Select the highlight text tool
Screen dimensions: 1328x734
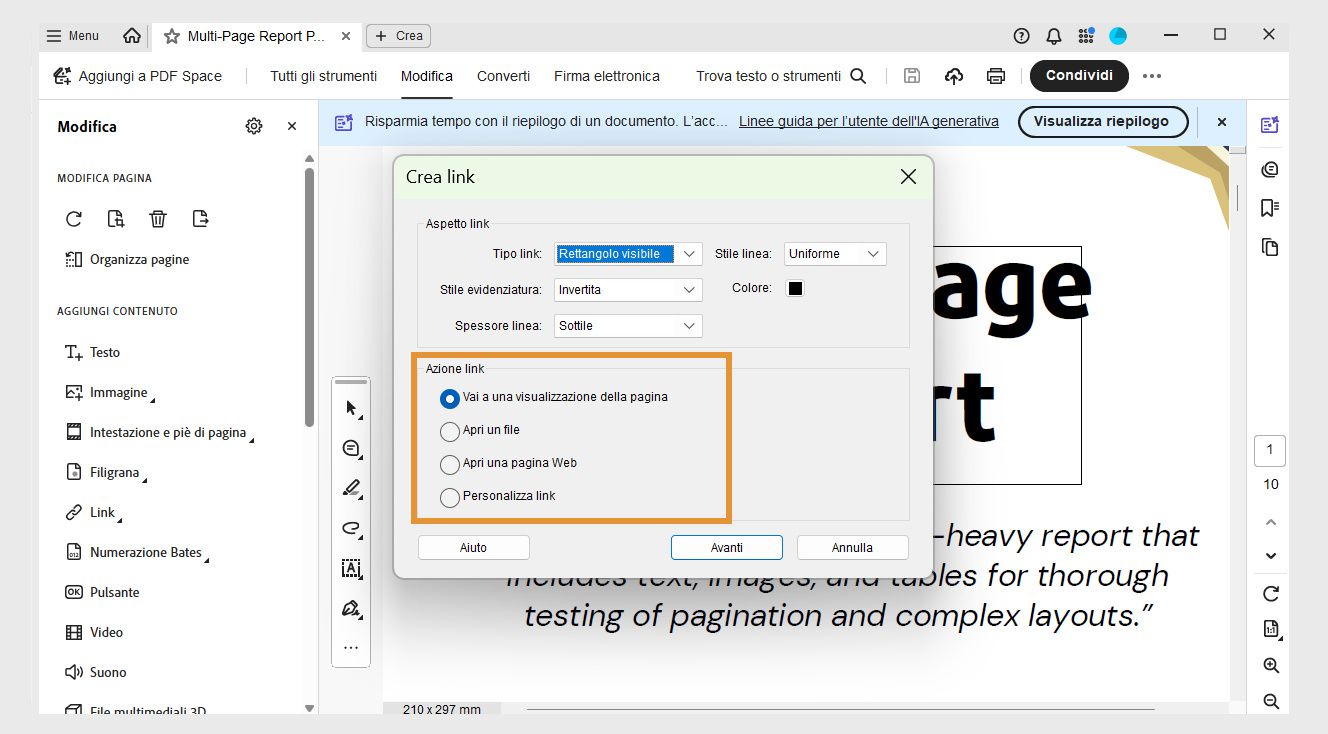(351, 488)
